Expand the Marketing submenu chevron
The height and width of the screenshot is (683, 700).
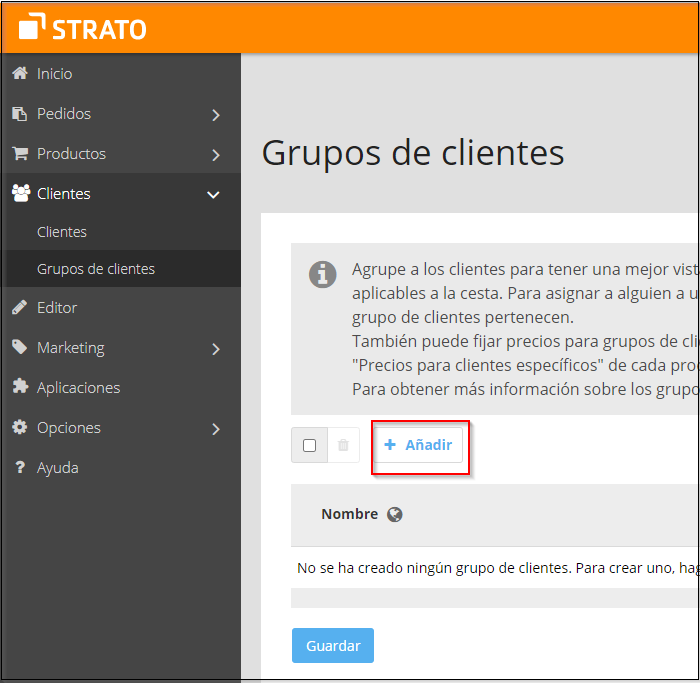[216, 349]
